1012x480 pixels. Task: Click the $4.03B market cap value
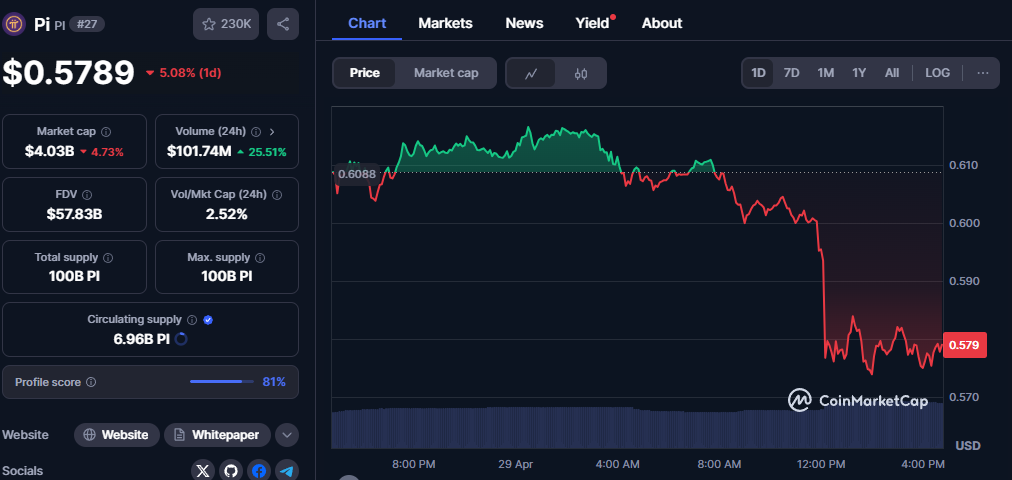pyautogui.click(x=49, y=152)
